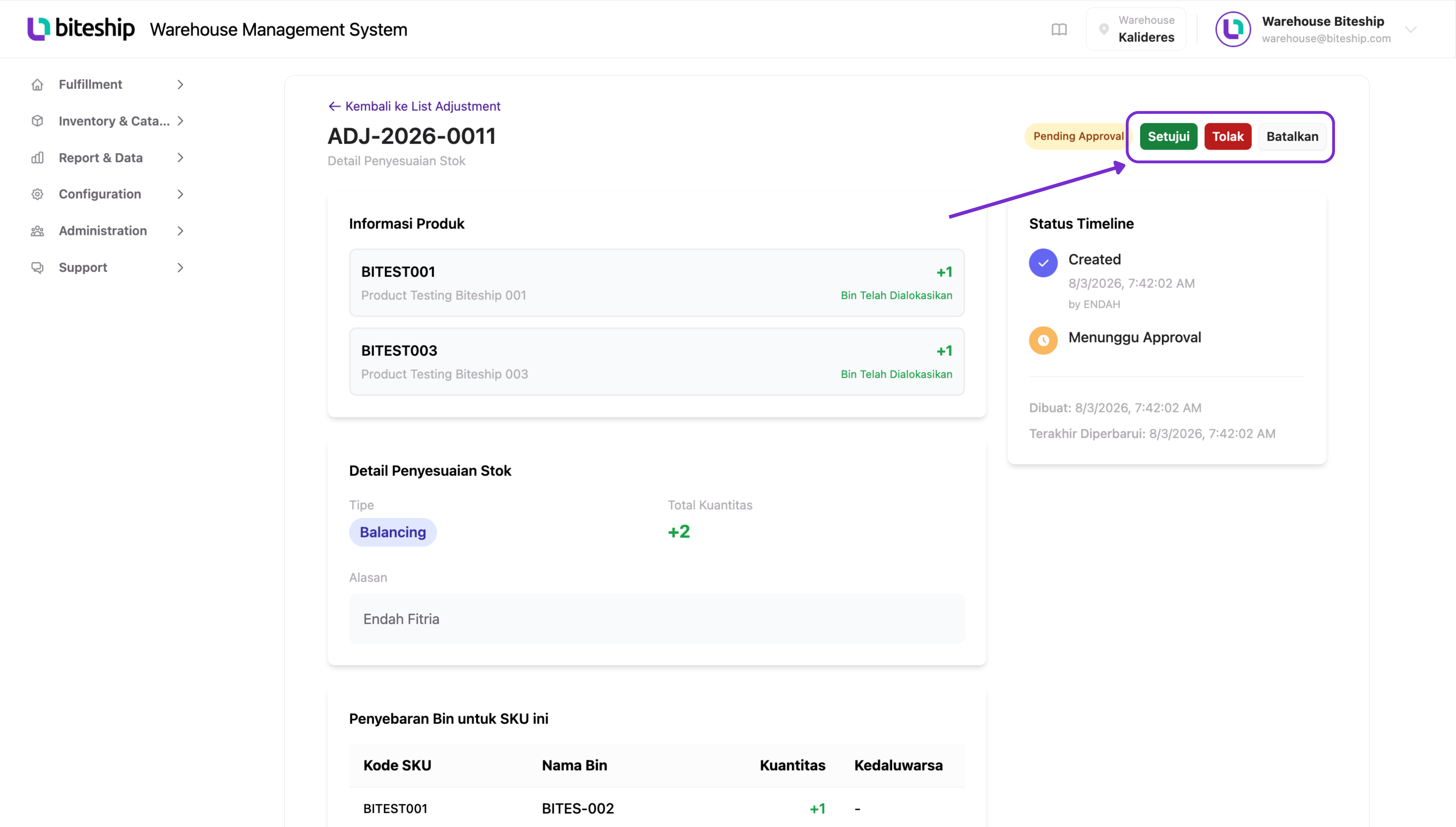Click the Product Testing Biteship 003 name
The image size is (1456, 827).
(445, 374)
